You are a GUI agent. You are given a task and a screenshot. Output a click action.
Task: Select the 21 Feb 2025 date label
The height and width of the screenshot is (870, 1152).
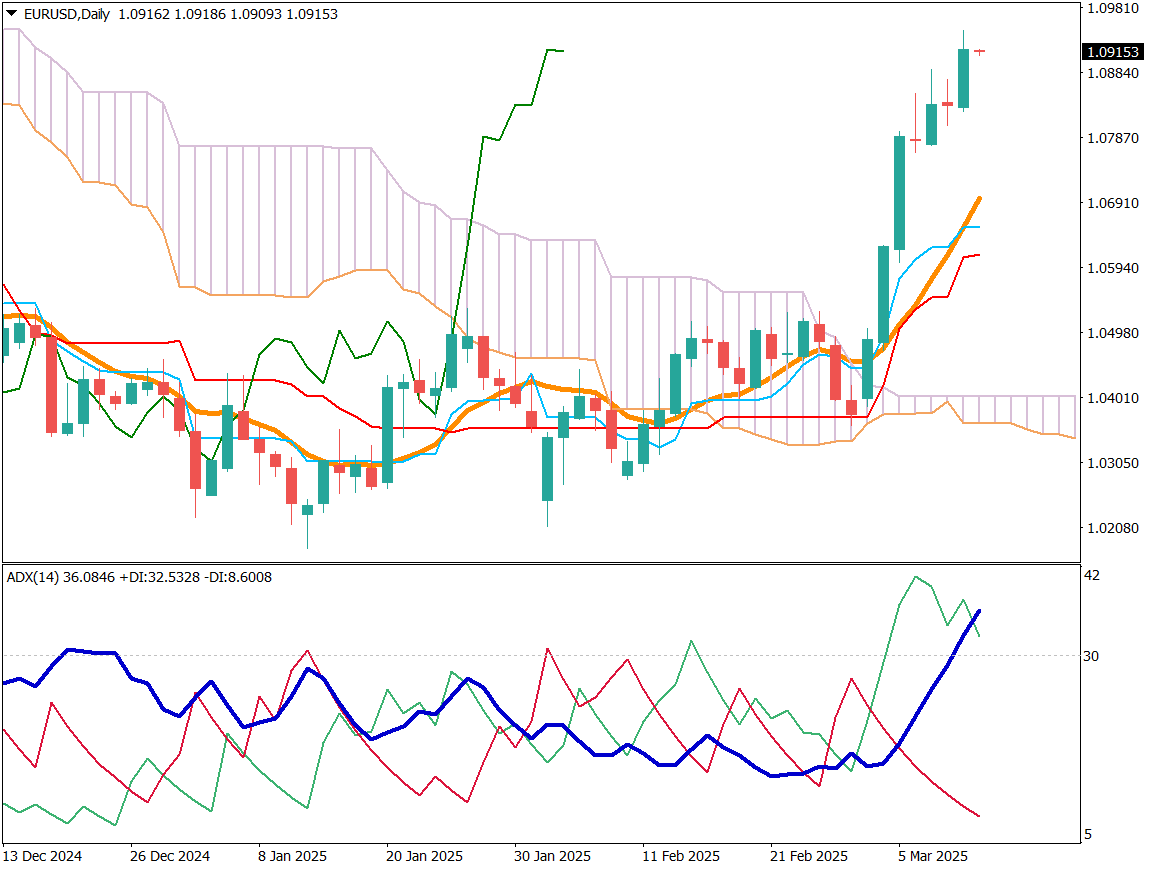pyautogui.click(x=809, y=857)
